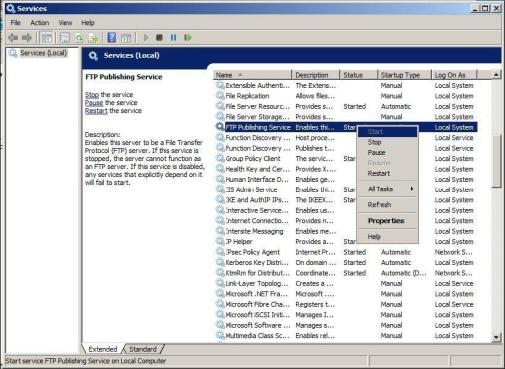Viewport: 505px width, 369px height.
Task: Click gear icon beside Group Policy Client
Action: (x=220, y=158)
